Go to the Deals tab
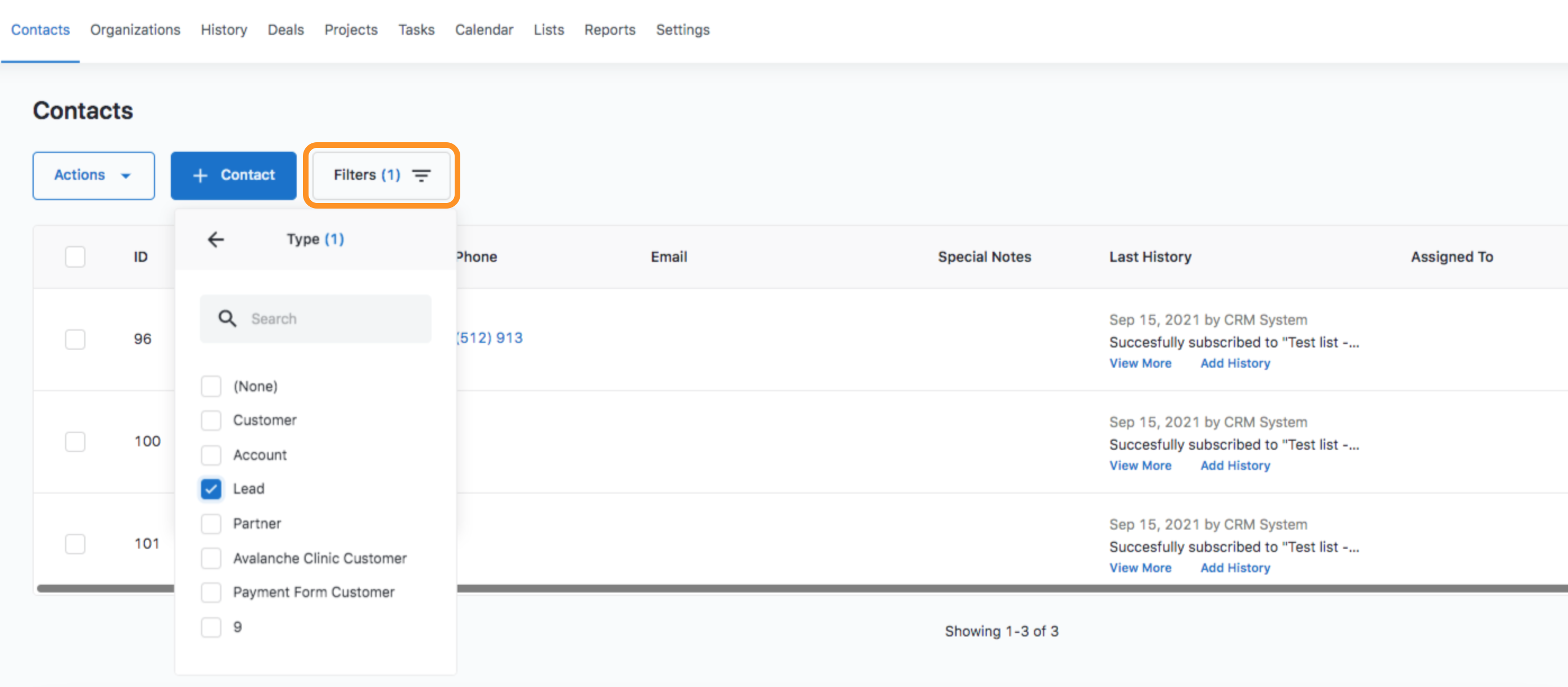Image resolution: width=1568 pixels, height=687 pixels. (285, 29)
